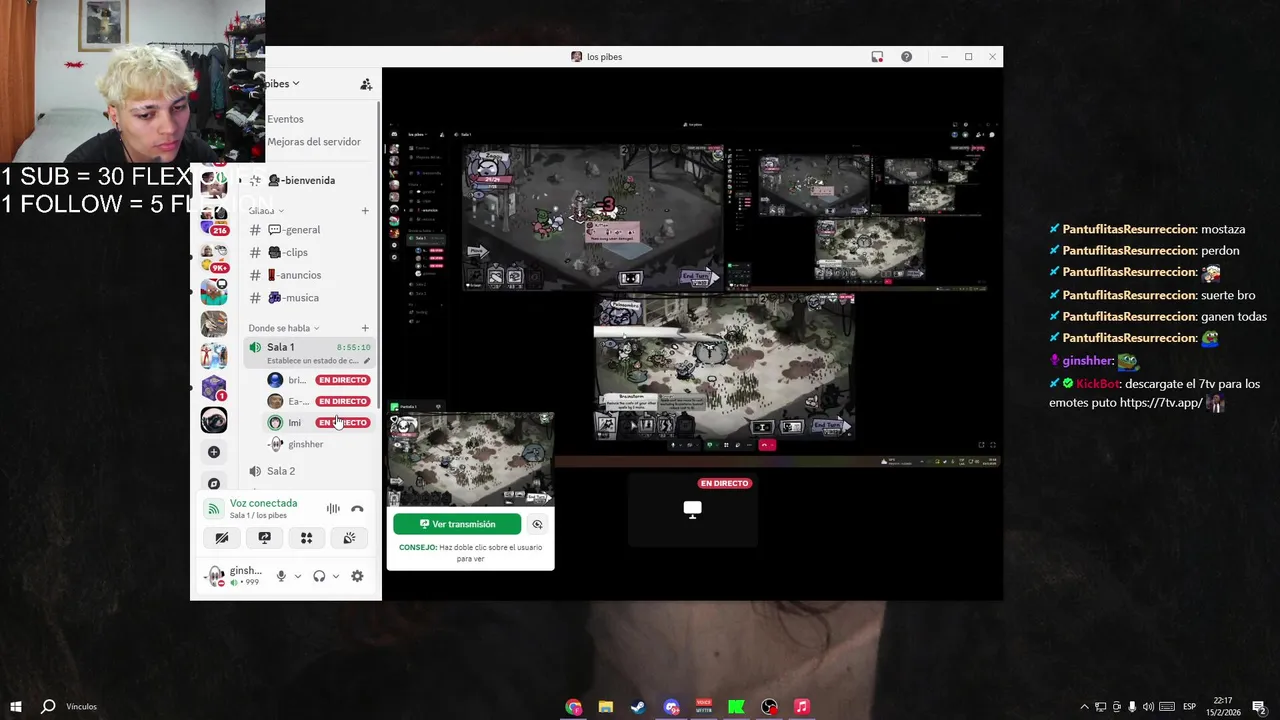Open the ESP language selector in tray
This screenshot has width=1280, height=720.
point(1189,707)
